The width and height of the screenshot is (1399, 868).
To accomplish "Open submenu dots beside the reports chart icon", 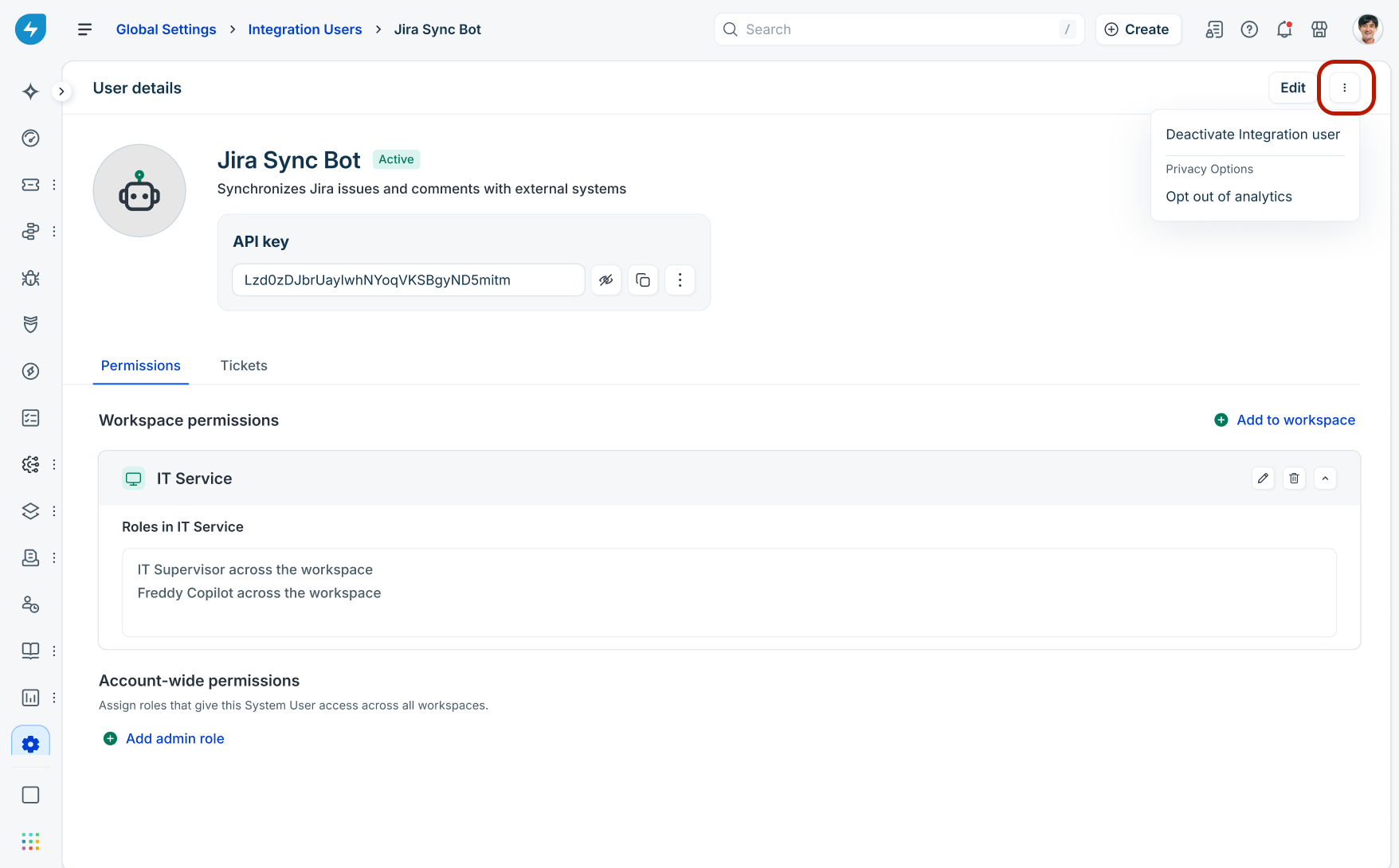I will tap(53, 698).
